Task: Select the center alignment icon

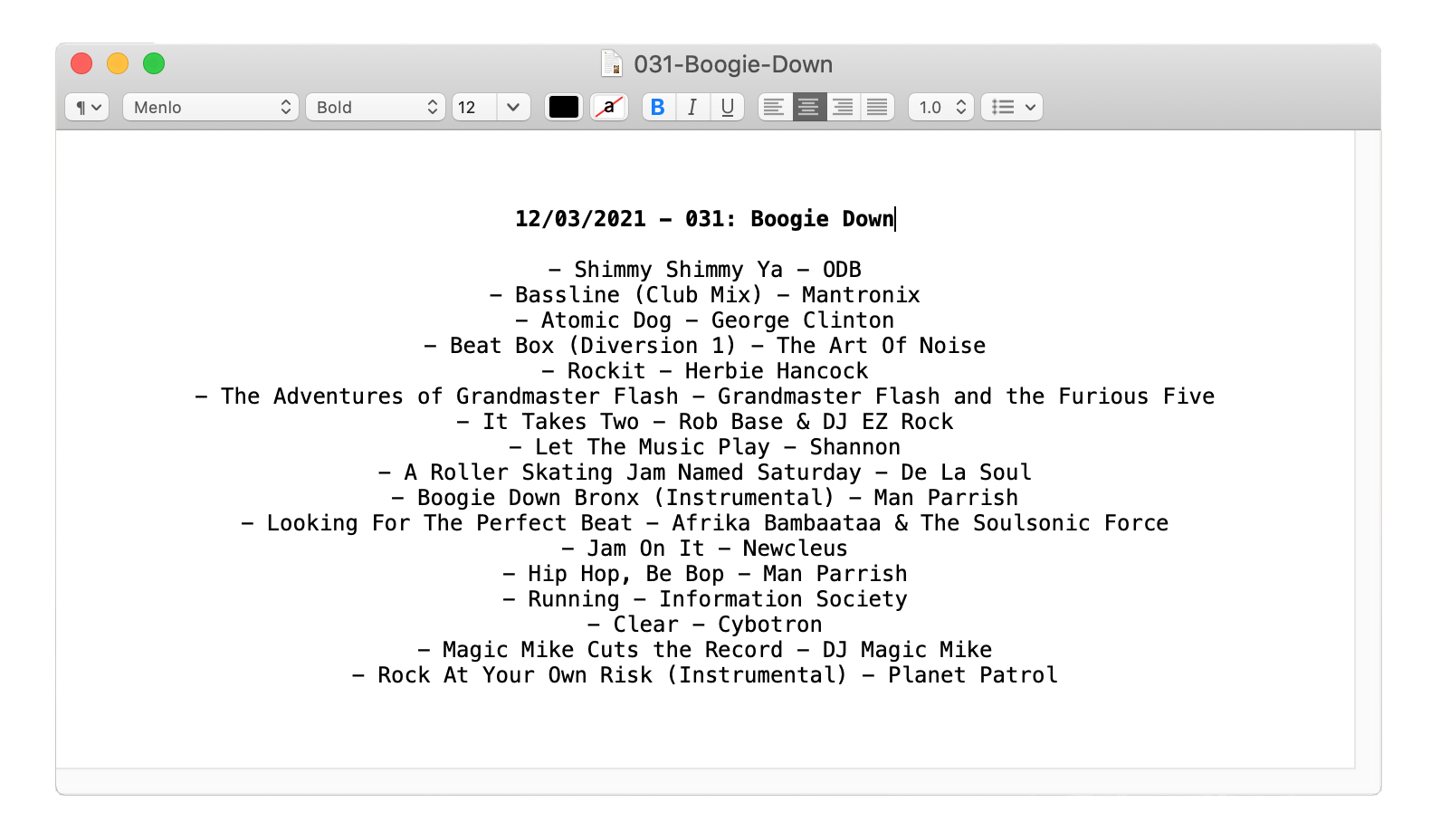Action: coord(807,107)
